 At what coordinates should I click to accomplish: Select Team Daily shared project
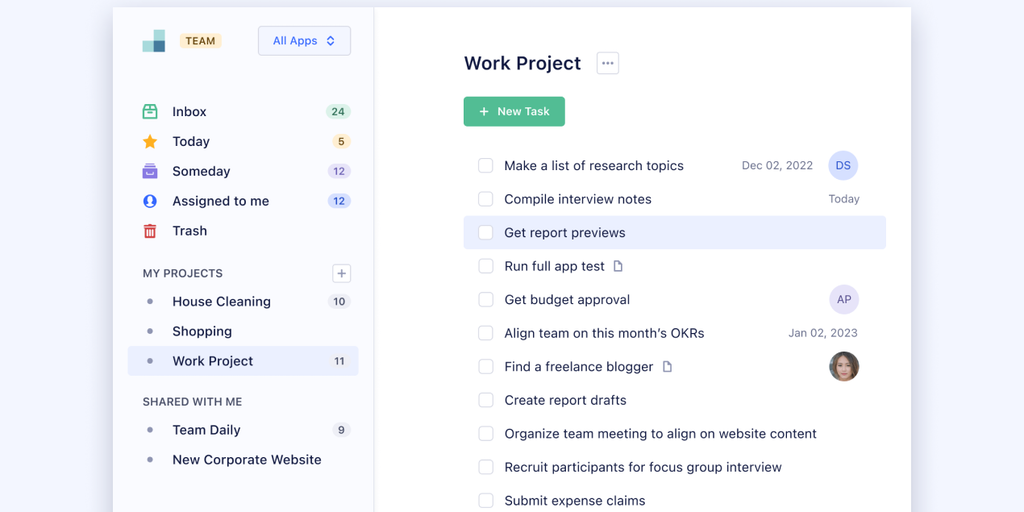pos(206,430)
